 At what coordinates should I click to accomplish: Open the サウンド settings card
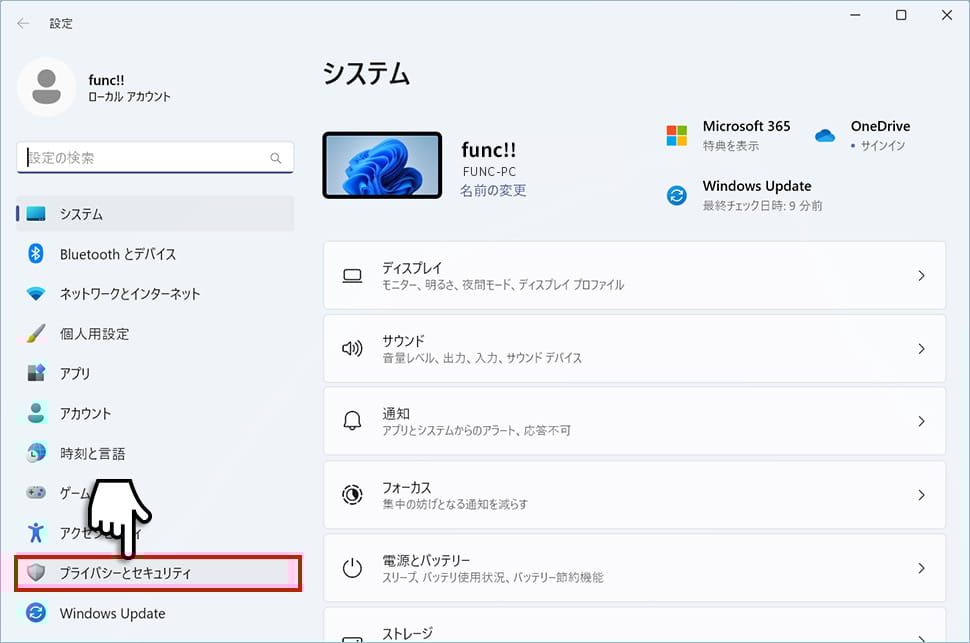pyautogui.click(x=635, y=348)
